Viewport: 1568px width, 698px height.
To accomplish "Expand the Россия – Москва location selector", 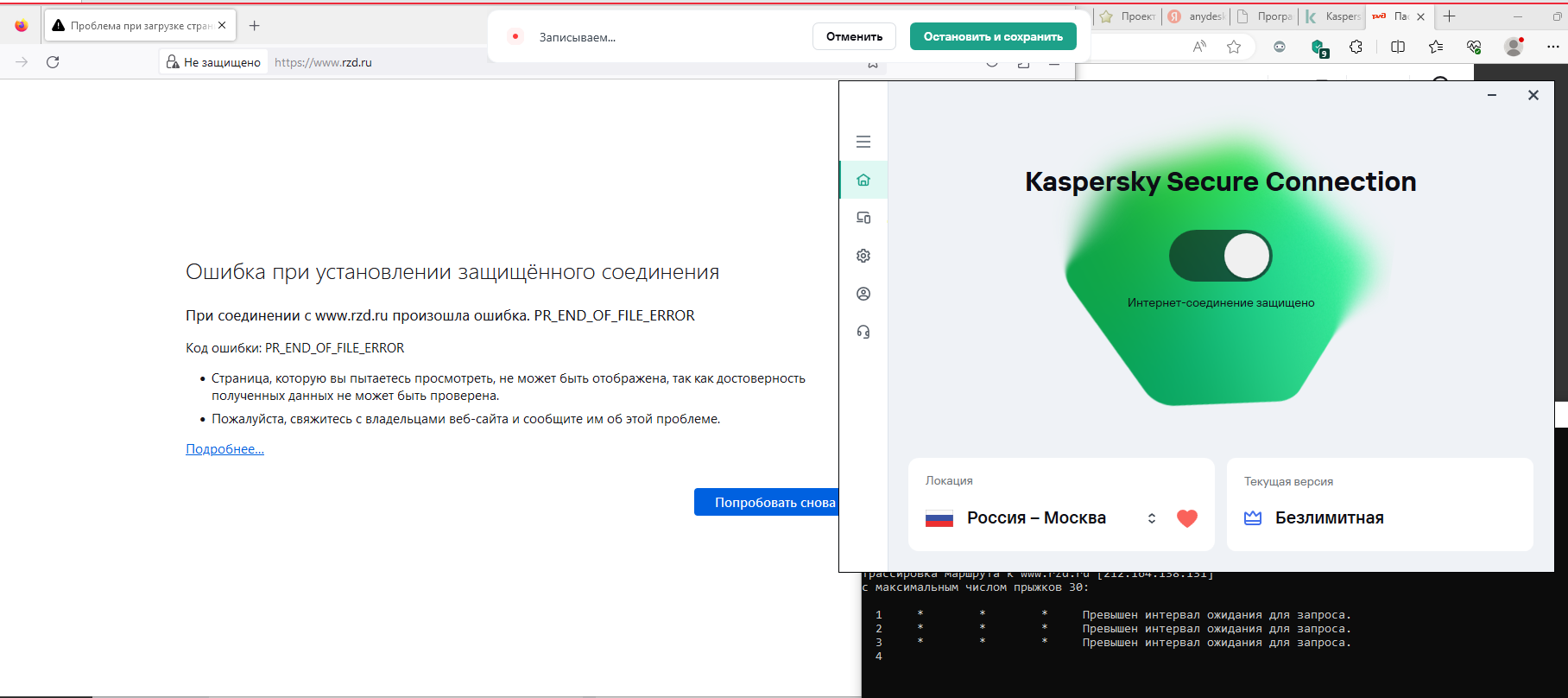I will [1152, 518].
